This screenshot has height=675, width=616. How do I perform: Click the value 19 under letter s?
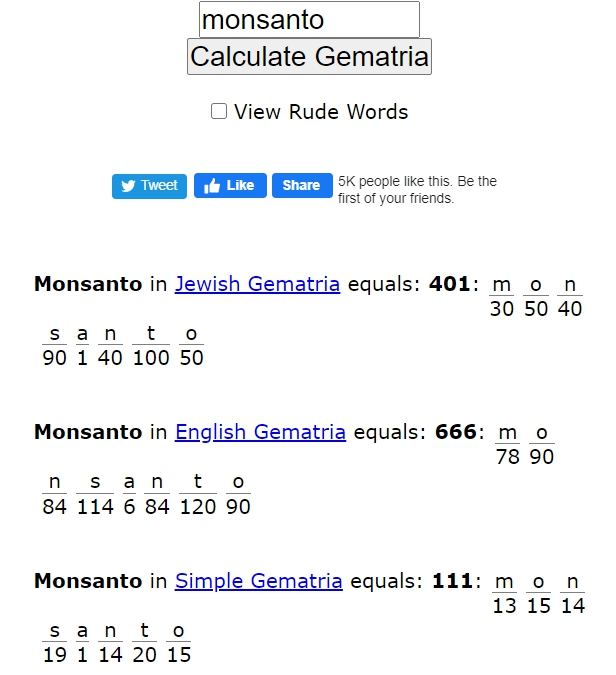[x=55, y=655]
